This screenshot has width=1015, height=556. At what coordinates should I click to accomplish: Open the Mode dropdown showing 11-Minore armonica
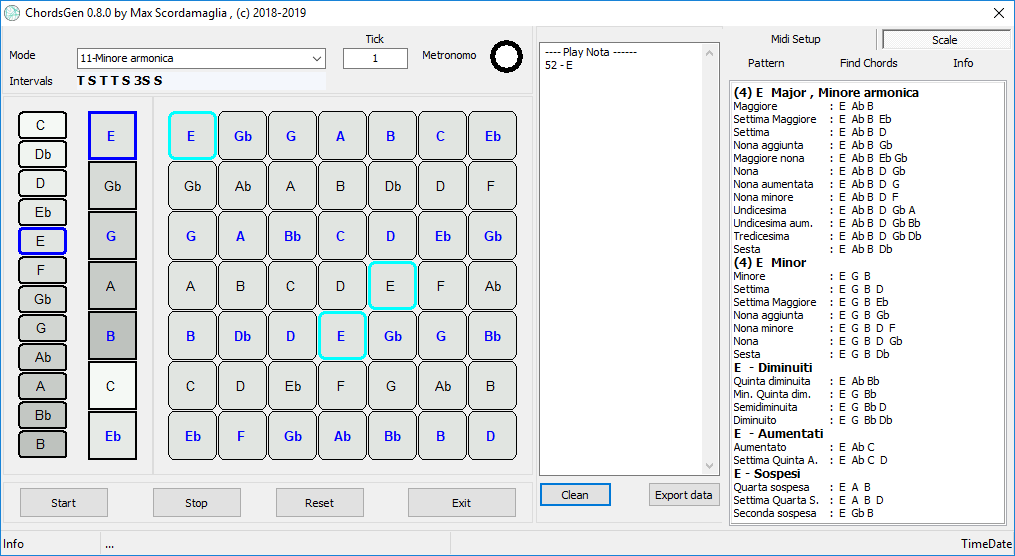(201, 58)
